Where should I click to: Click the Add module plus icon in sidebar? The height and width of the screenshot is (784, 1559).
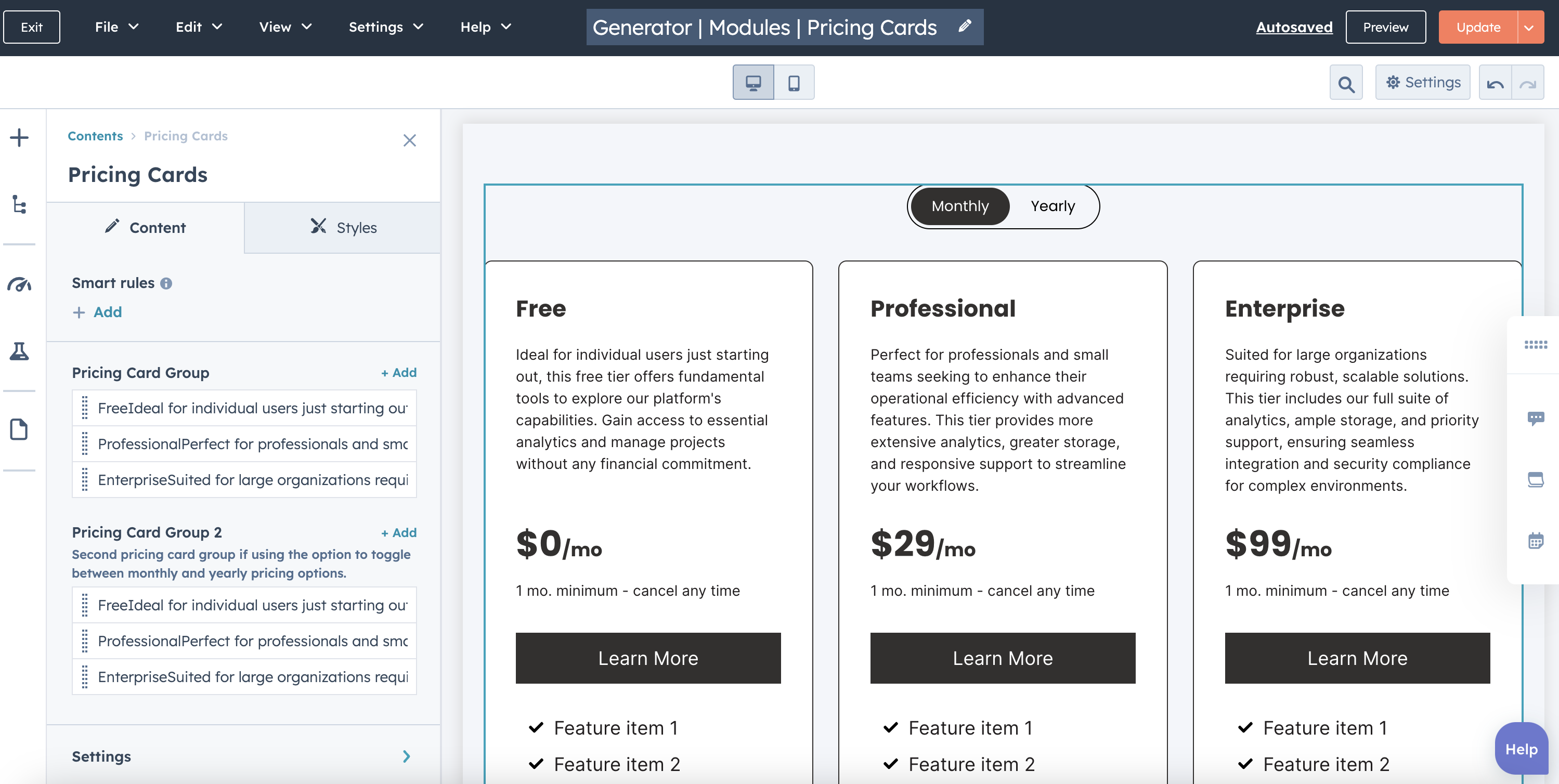(19, 137)
